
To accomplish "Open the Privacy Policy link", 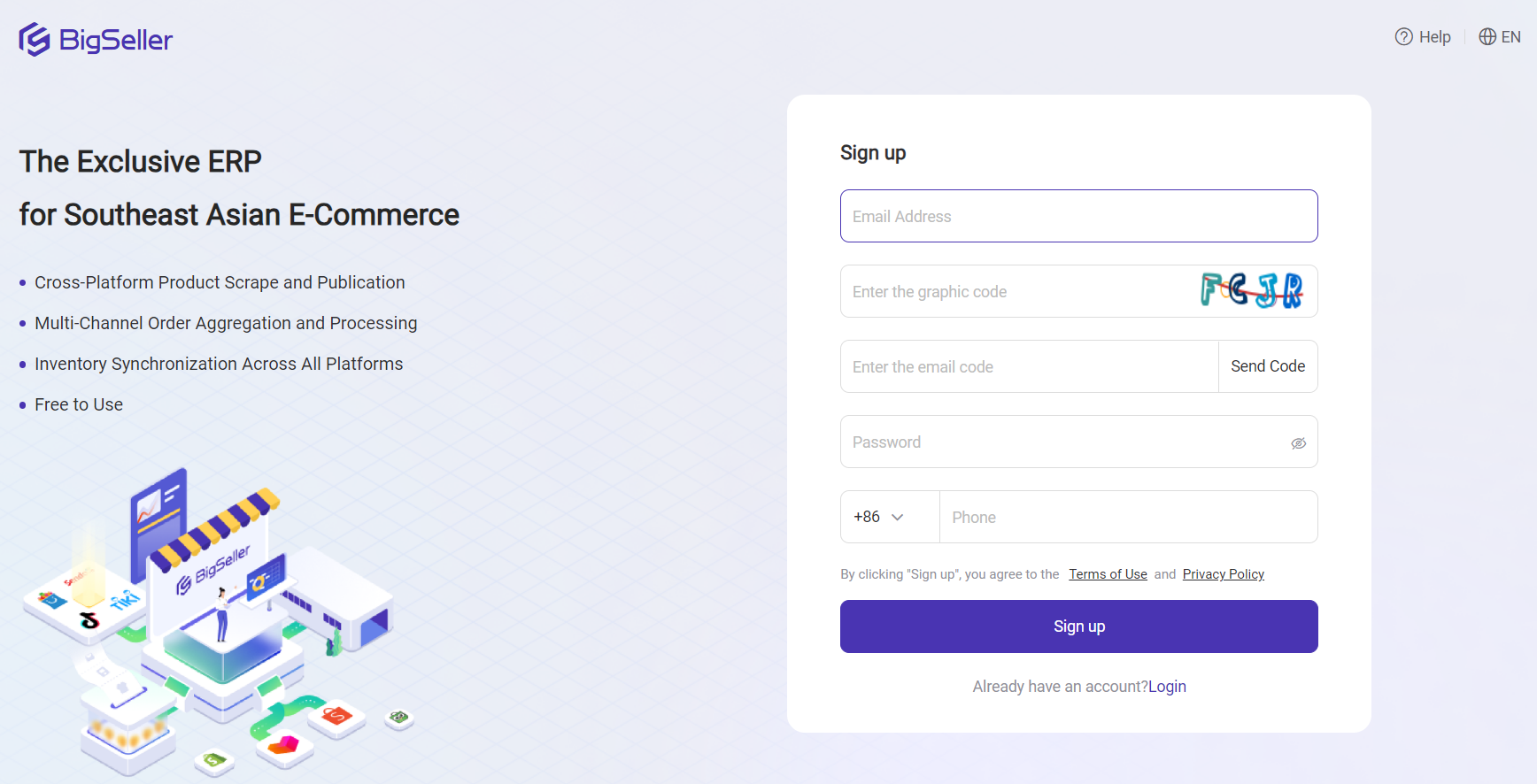I will (1223, 573).
